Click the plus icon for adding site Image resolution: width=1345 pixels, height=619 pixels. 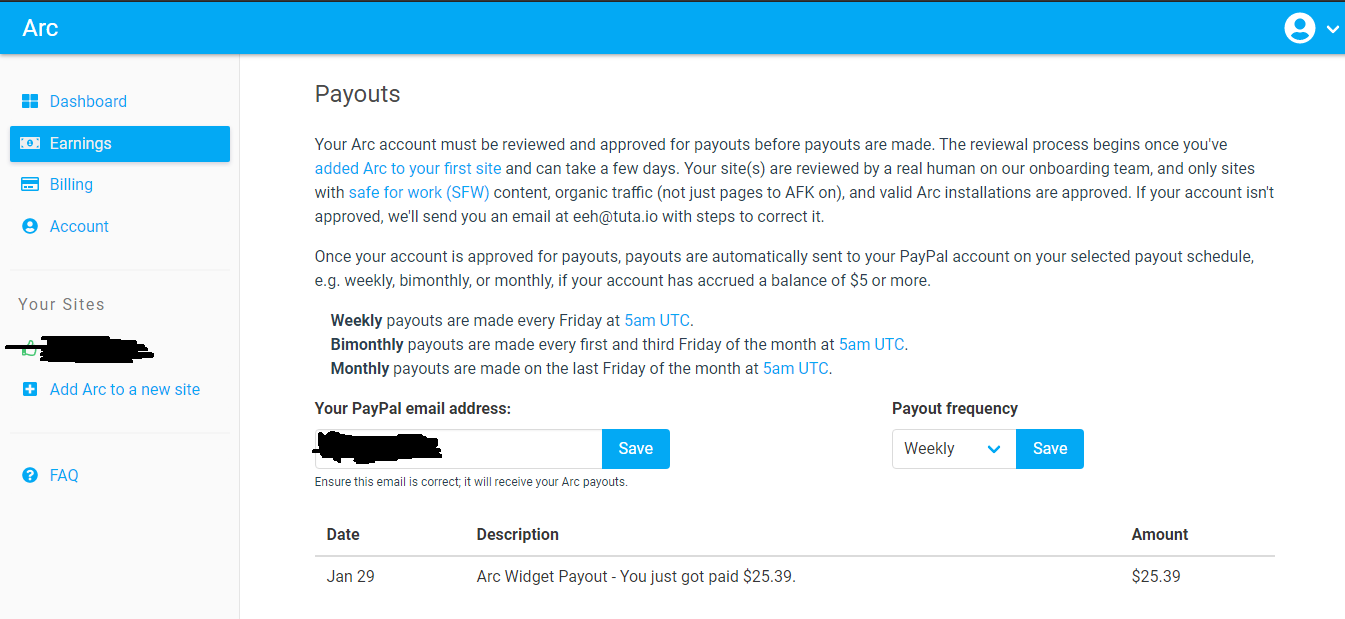pos(30,389)
